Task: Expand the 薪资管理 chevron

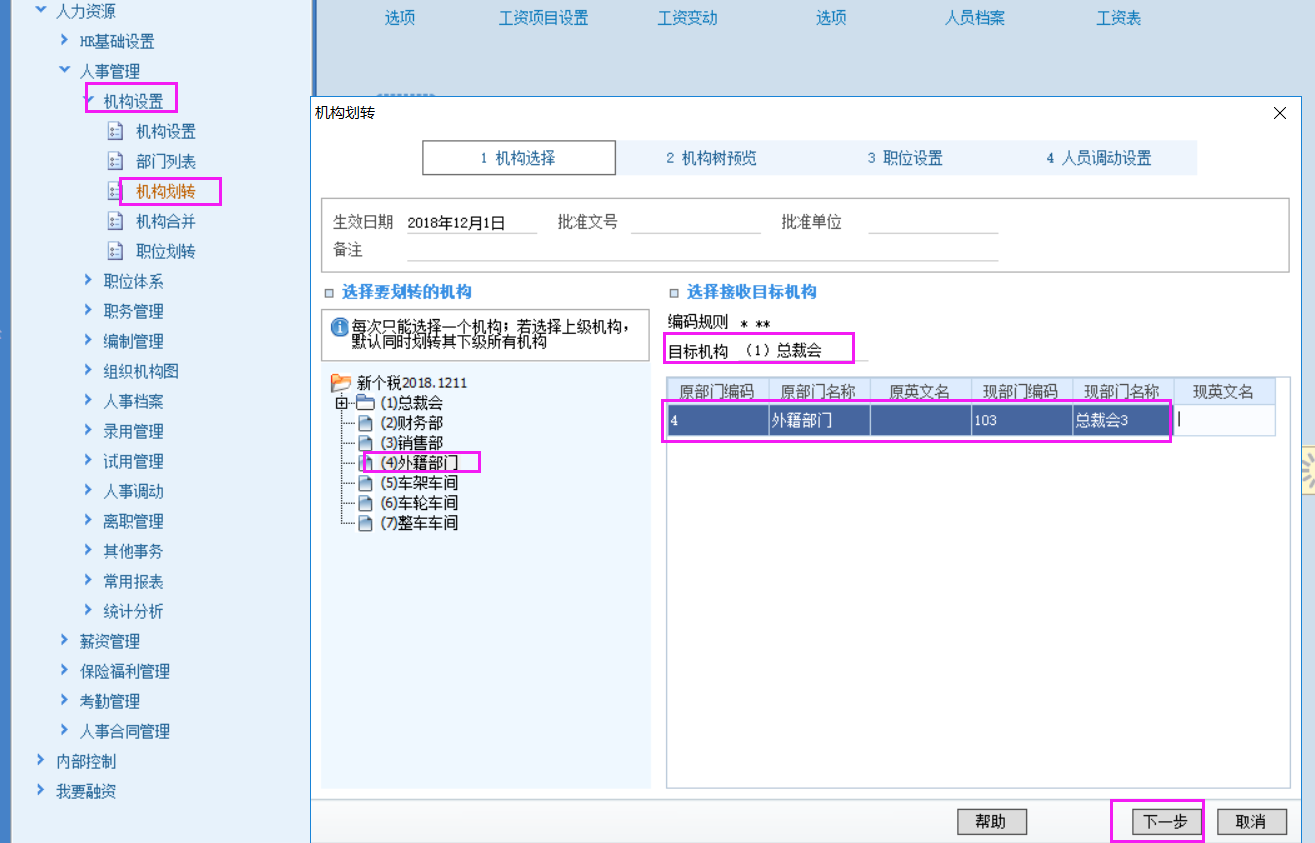Action: (65, 641)
